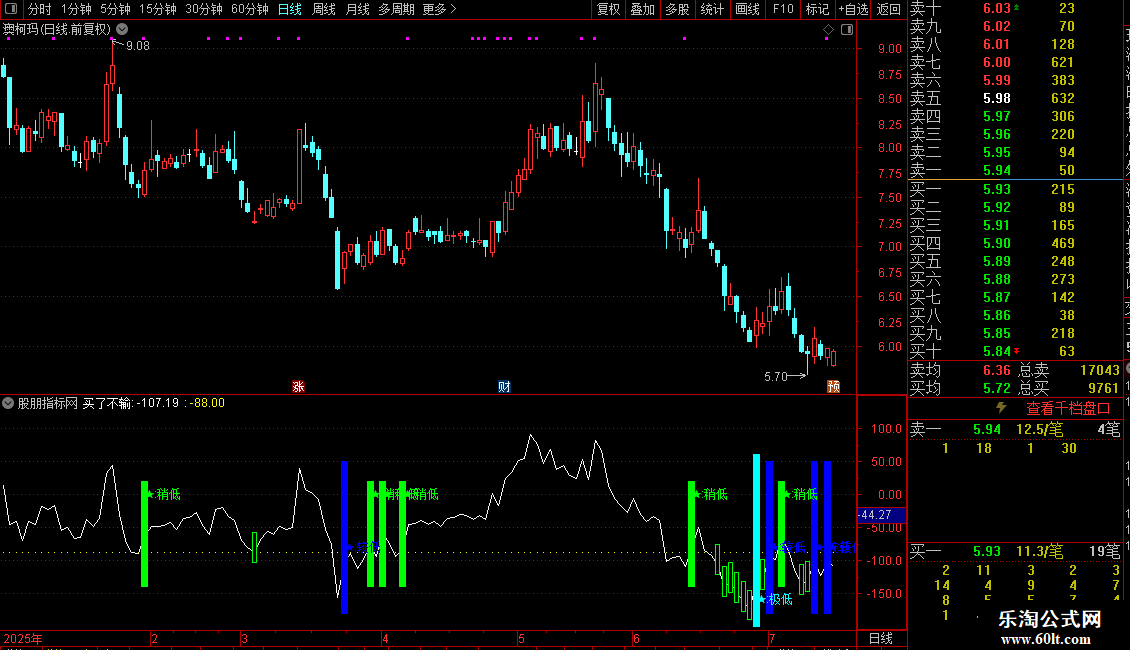
Task: Toggle right-side panel icon above price axis
Action: [847, 30]
